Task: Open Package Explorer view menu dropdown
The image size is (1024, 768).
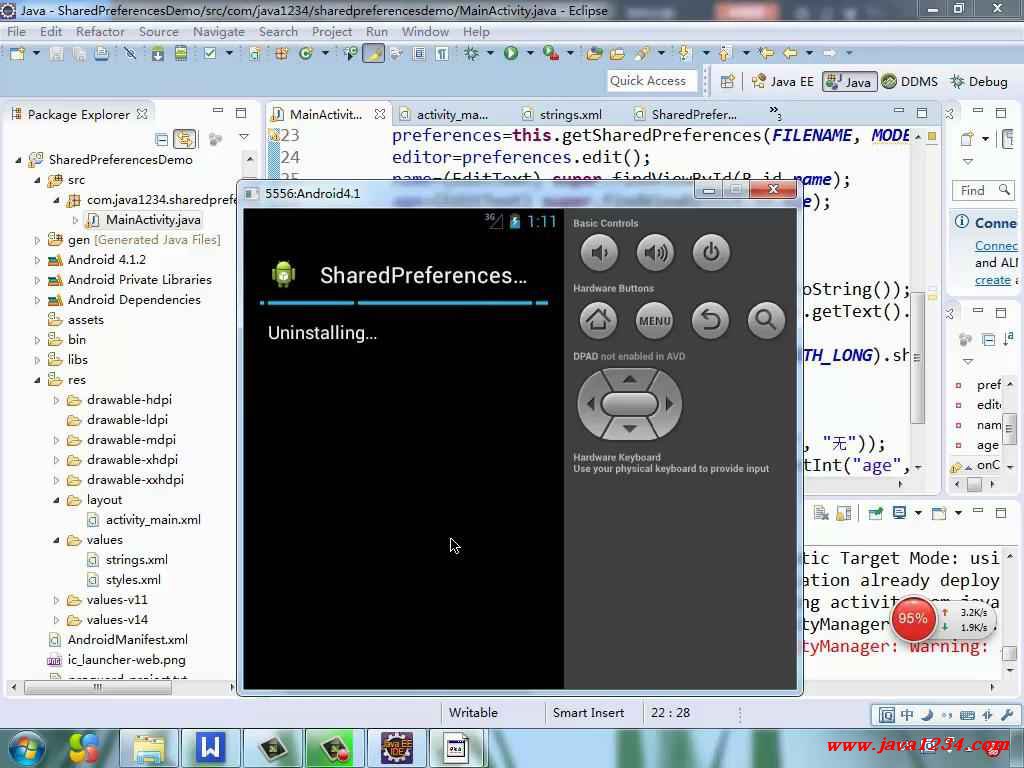Action: point(243,138)
